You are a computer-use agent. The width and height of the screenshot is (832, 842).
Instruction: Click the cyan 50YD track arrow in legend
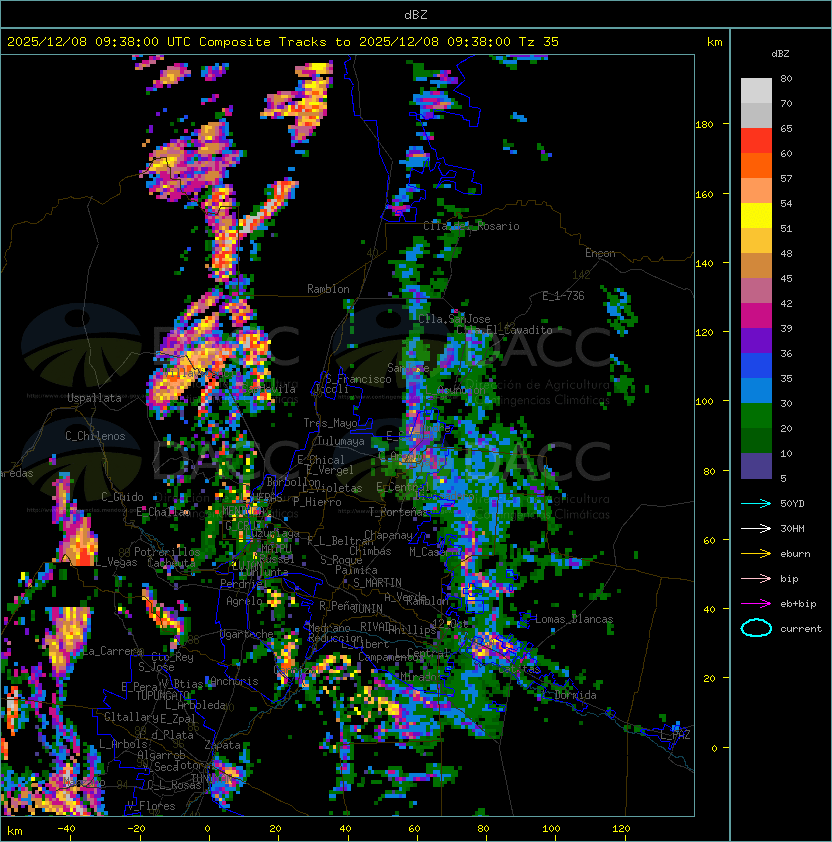[756, 504]
